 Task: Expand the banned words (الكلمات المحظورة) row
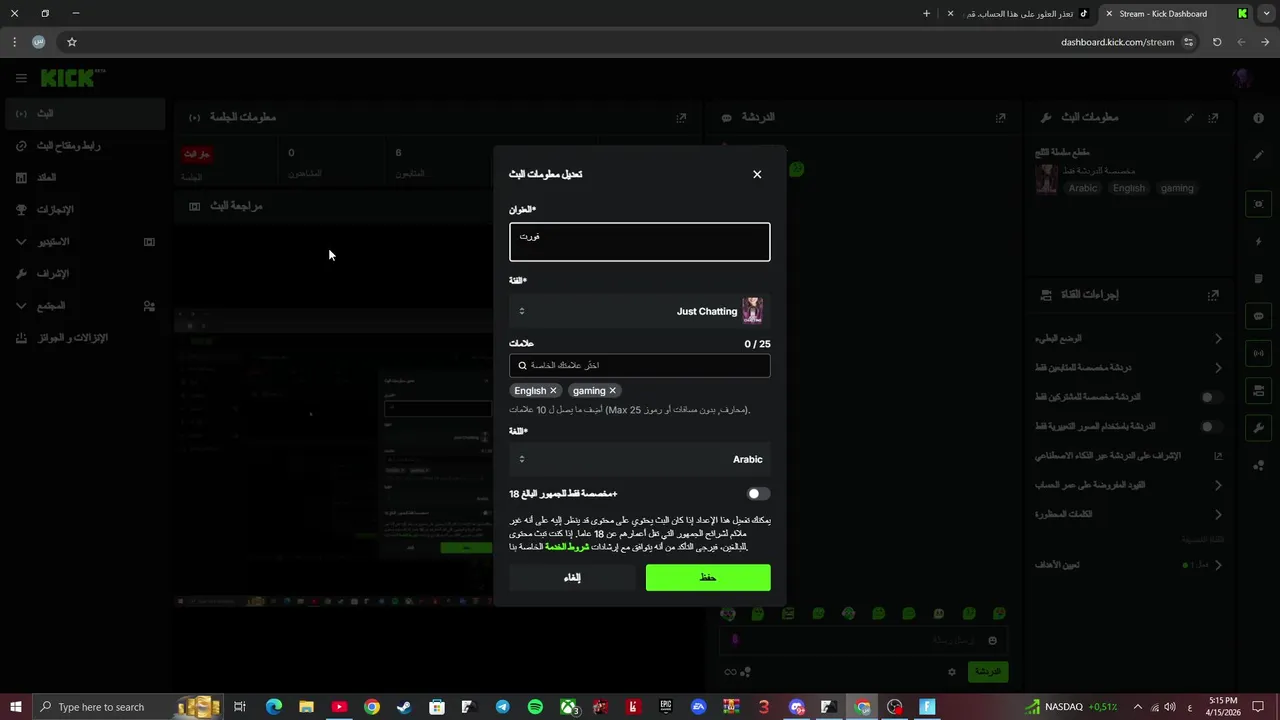tap(1129, 515)
